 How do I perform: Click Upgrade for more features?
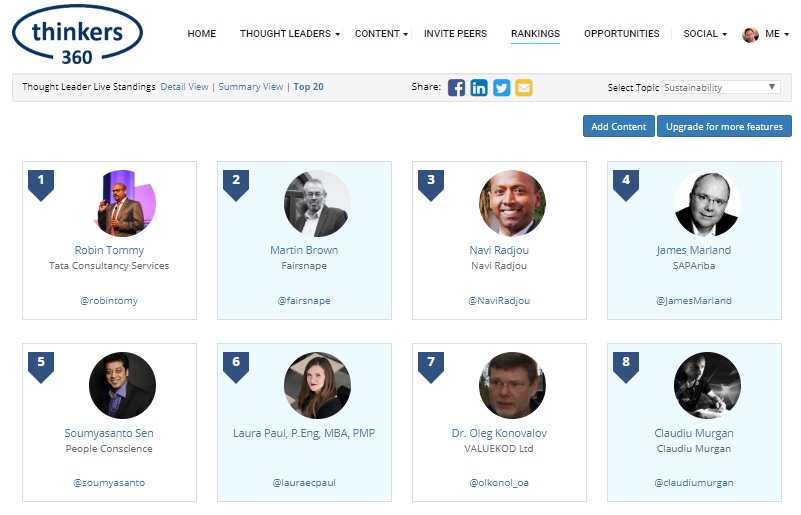724,126
